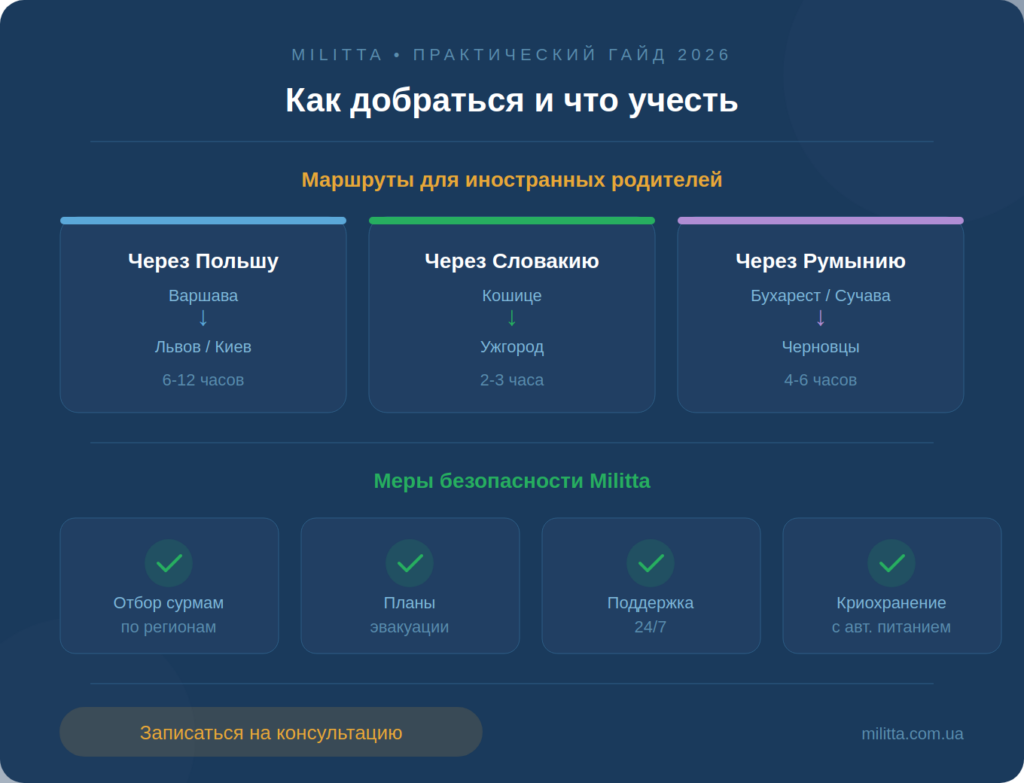Select the Через Словакию route card title

click(512, 261)
